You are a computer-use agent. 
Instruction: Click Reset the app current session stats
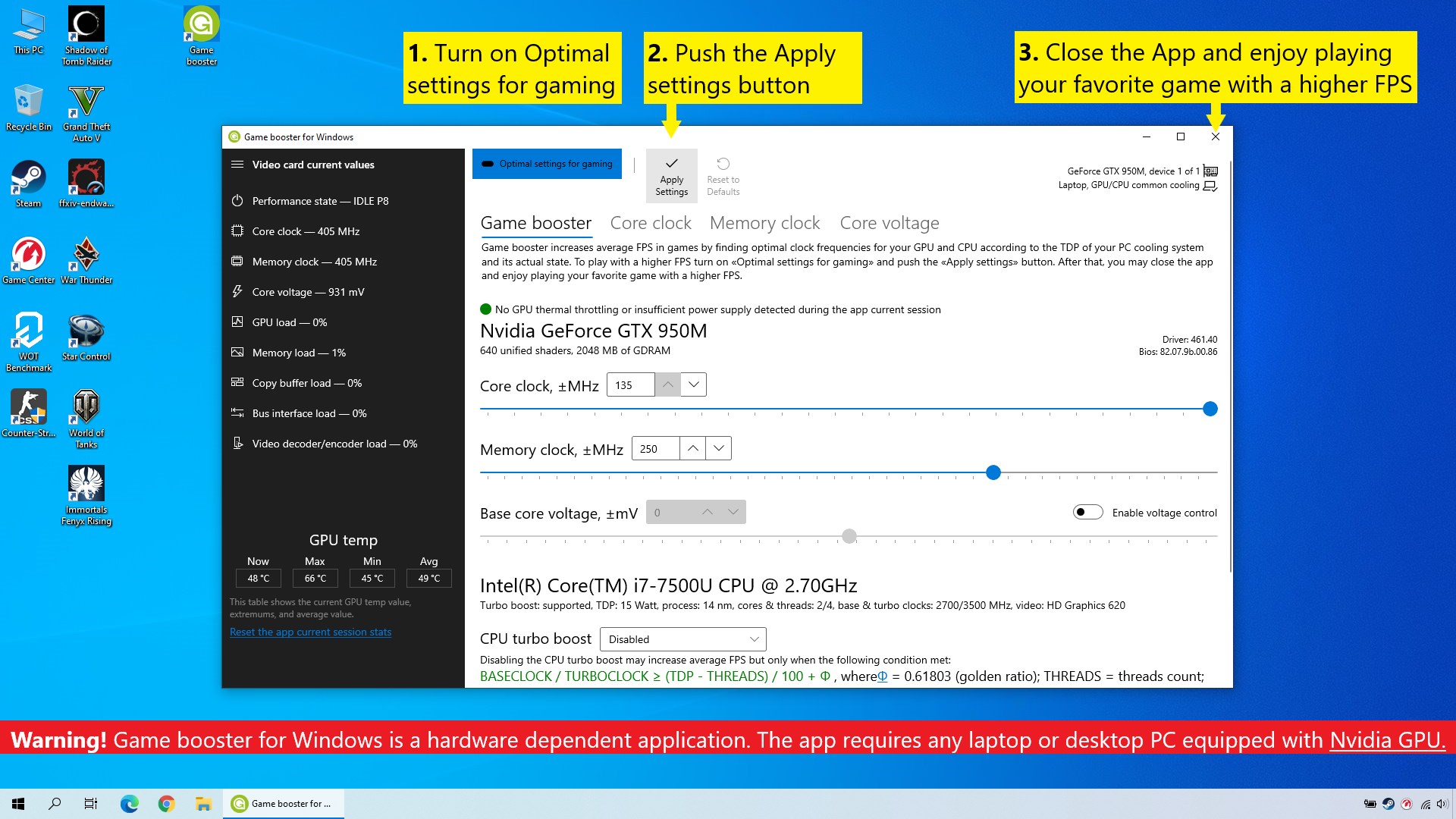pyautogui.click(x=310, y=632)
